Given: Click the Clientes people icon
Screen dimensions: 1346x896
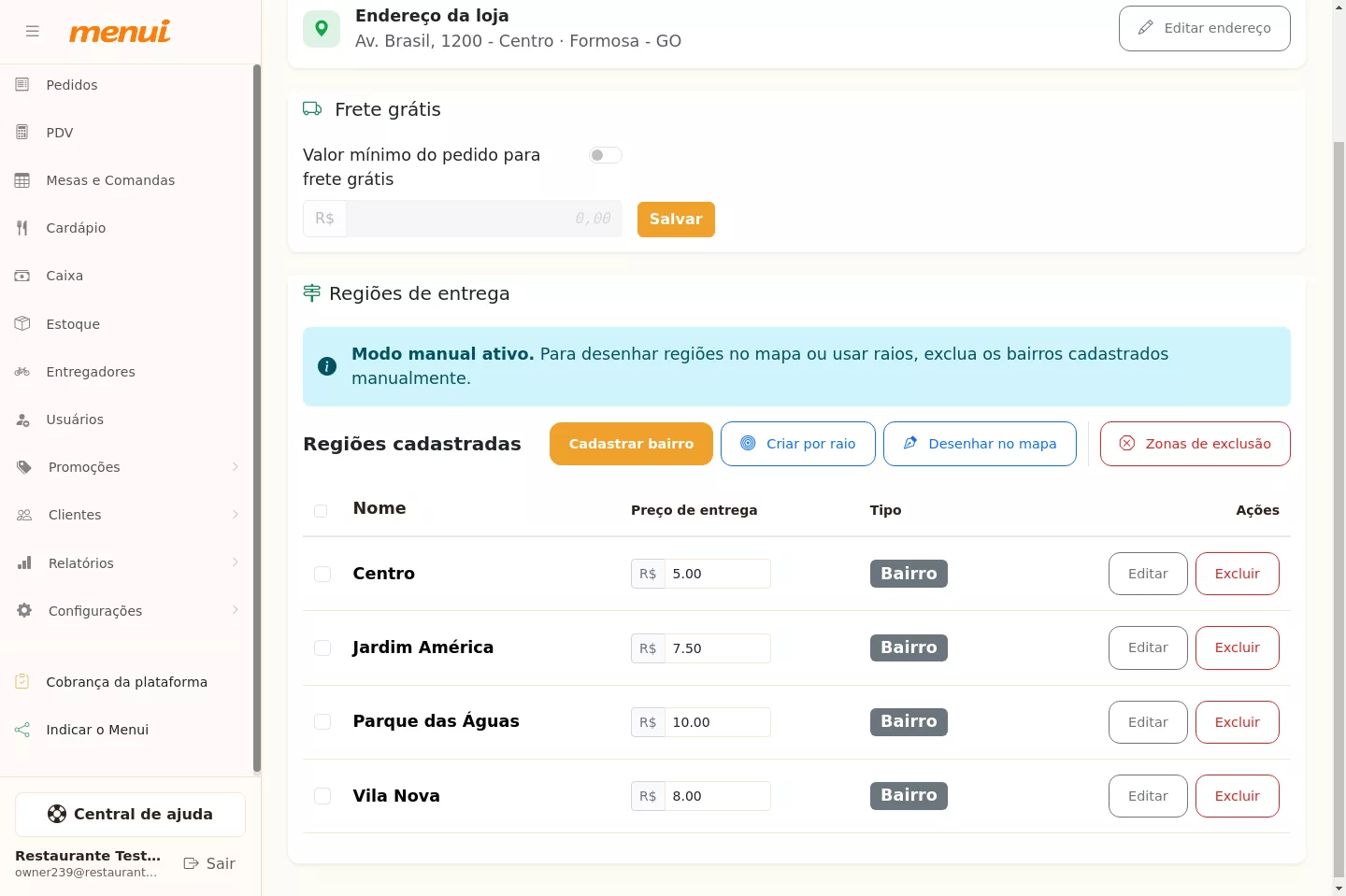Looking at the screenshot, I should [24, 515].
